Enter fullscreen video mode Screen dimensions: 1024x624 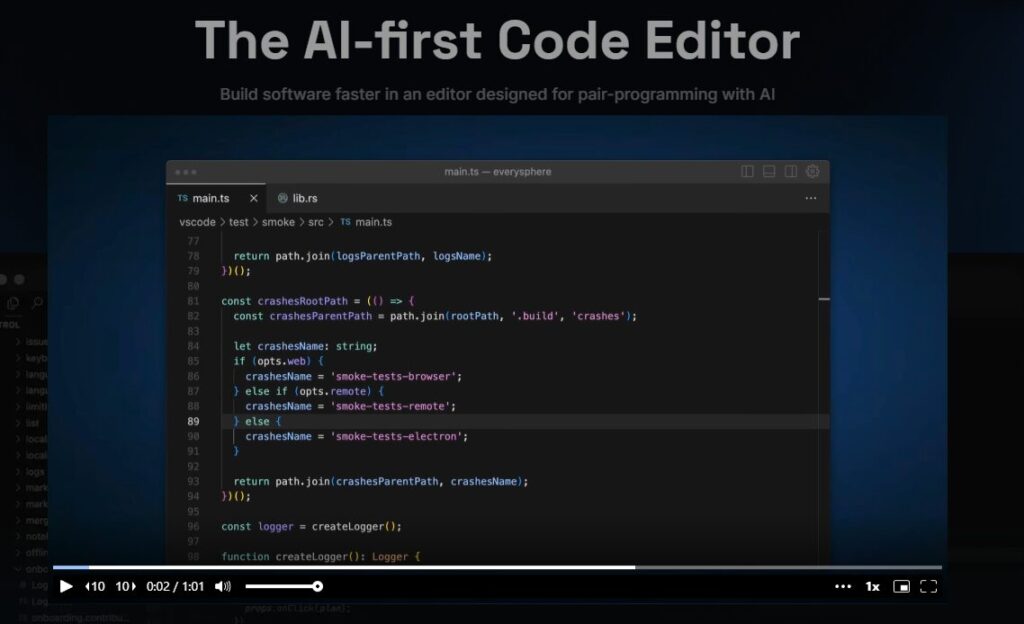pyautogui.click(x=929, y=586)
